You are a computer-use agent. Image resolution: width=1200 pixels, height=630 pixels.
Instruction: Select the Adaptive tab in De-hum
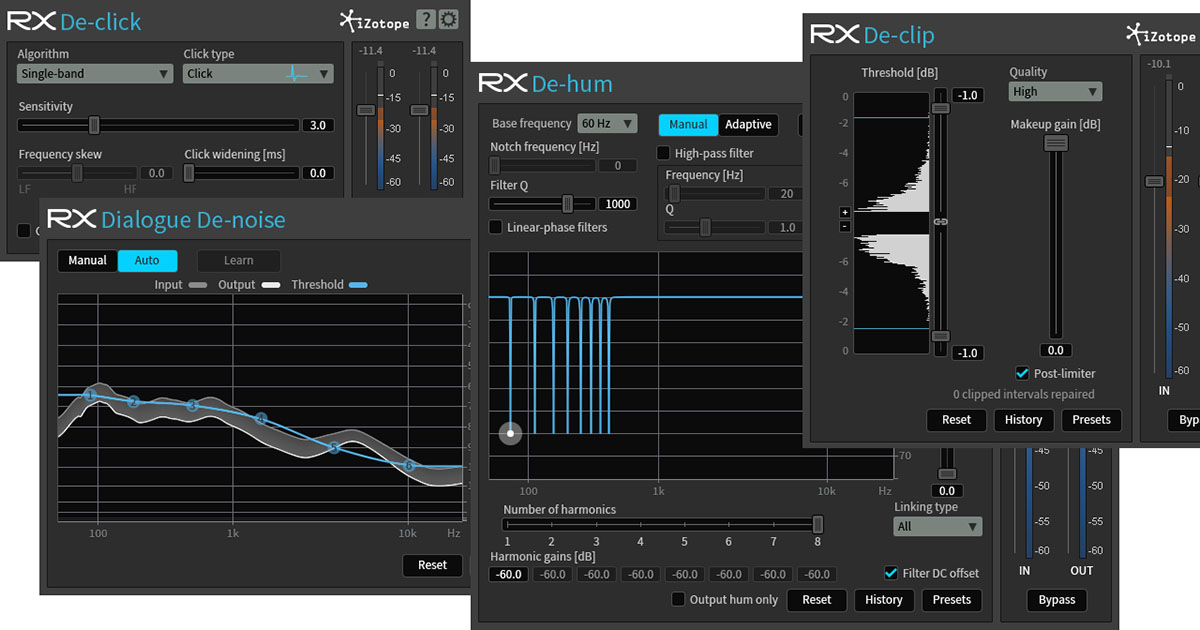point(748,125)
